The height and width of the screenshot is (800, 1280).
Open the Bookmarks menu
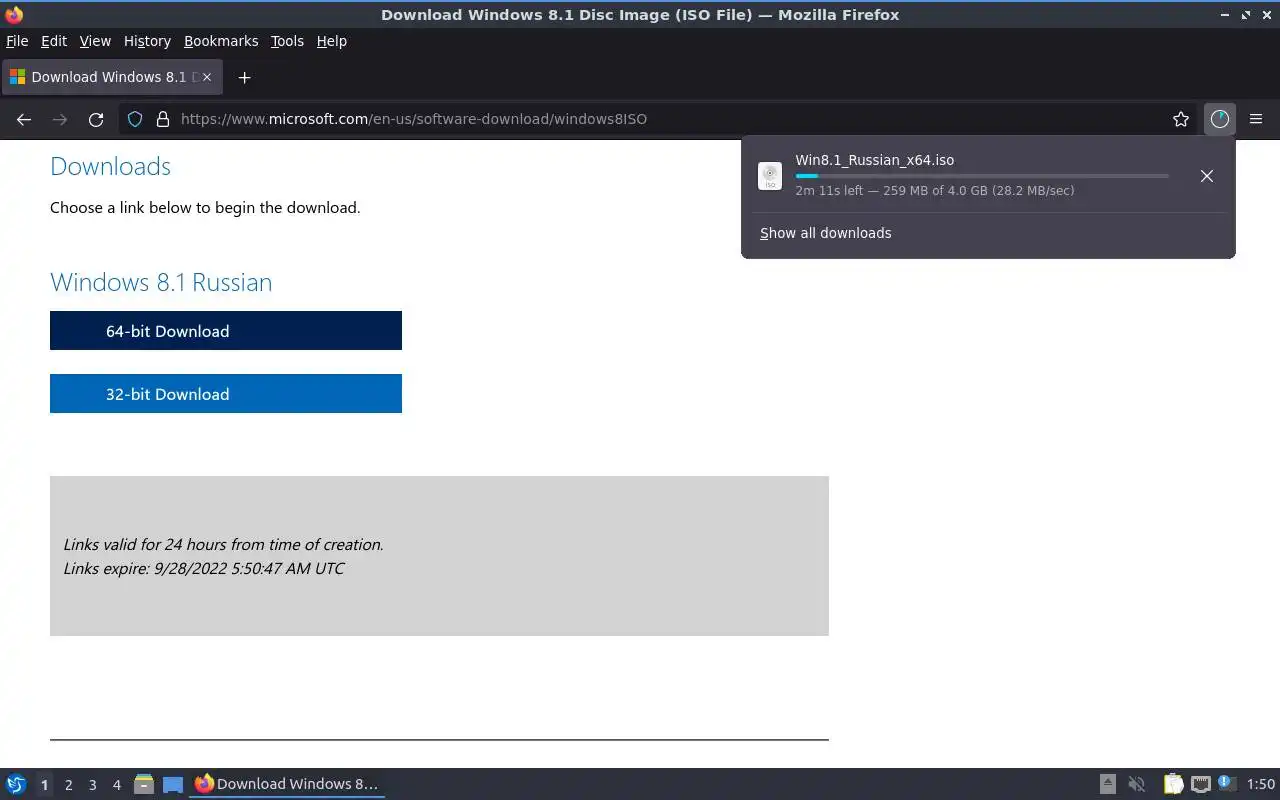coord(221,41)
